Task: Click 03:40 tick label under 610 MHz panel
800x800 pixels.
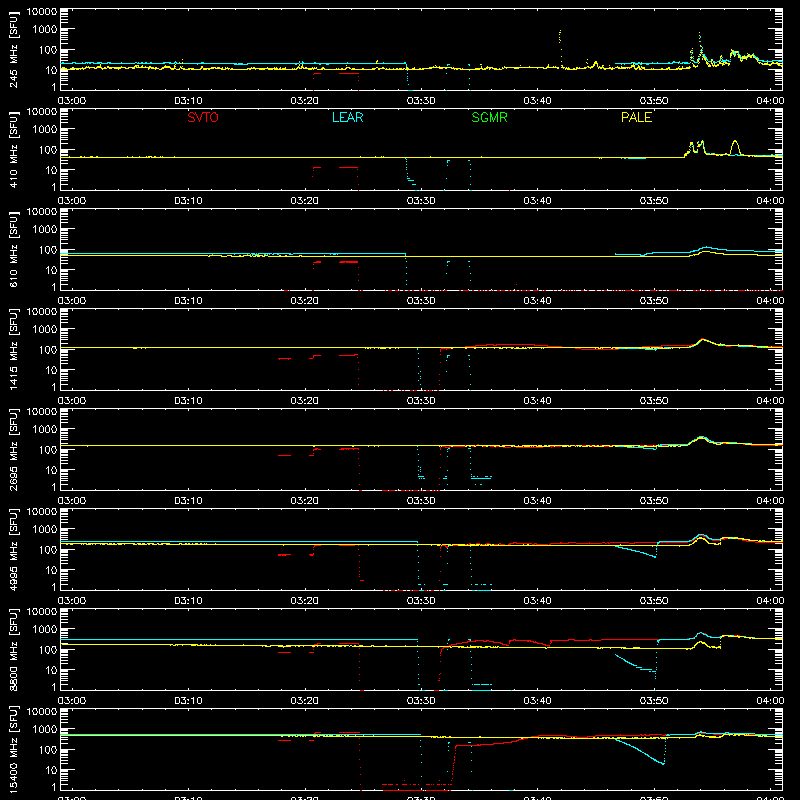Action: 537,301
